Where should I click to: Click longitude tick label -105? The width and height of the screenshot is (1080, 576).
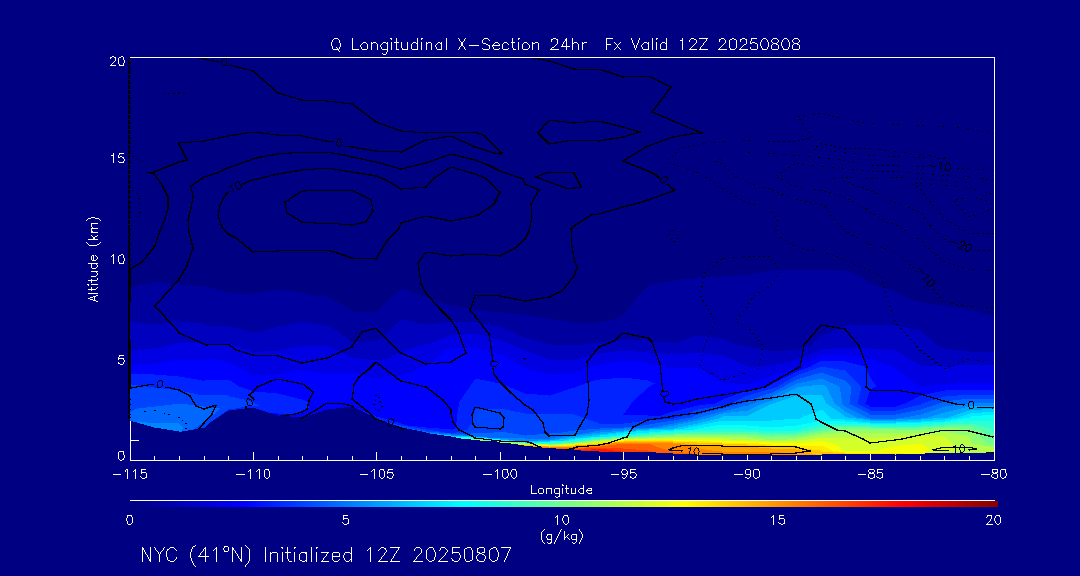tap(377, 475)
